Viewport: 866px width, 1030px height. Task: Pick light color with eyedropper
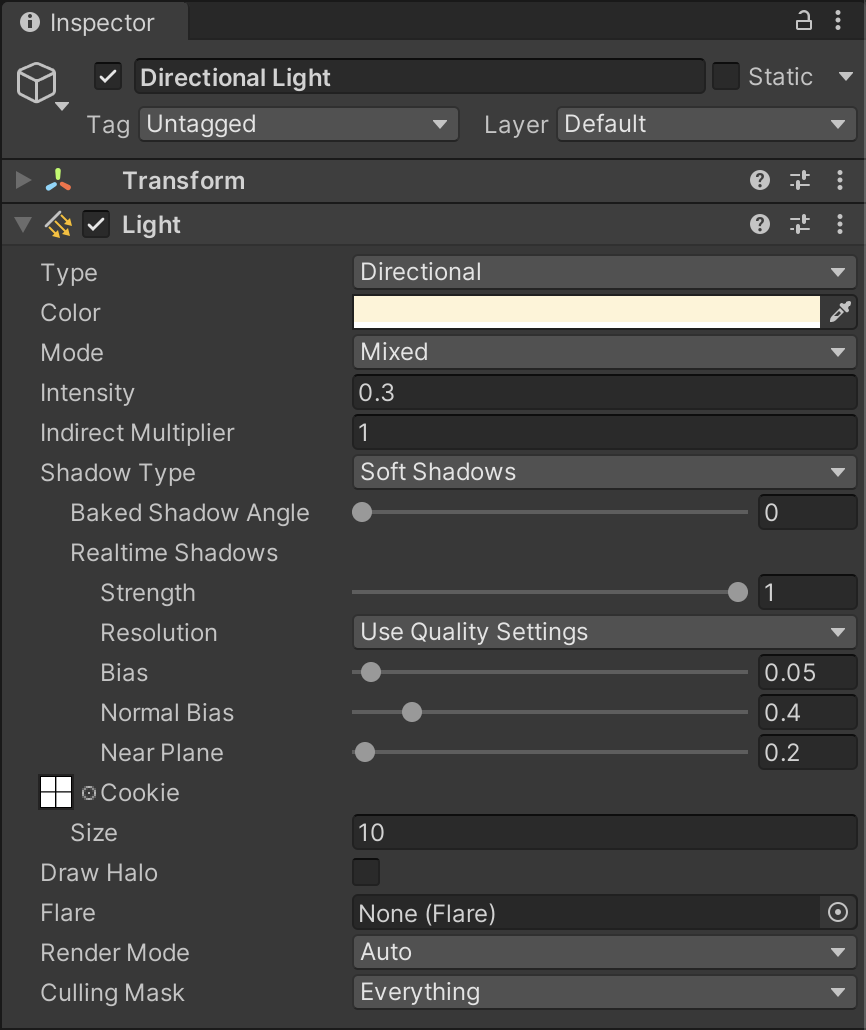pyautogui.click(x=839, y=313)
